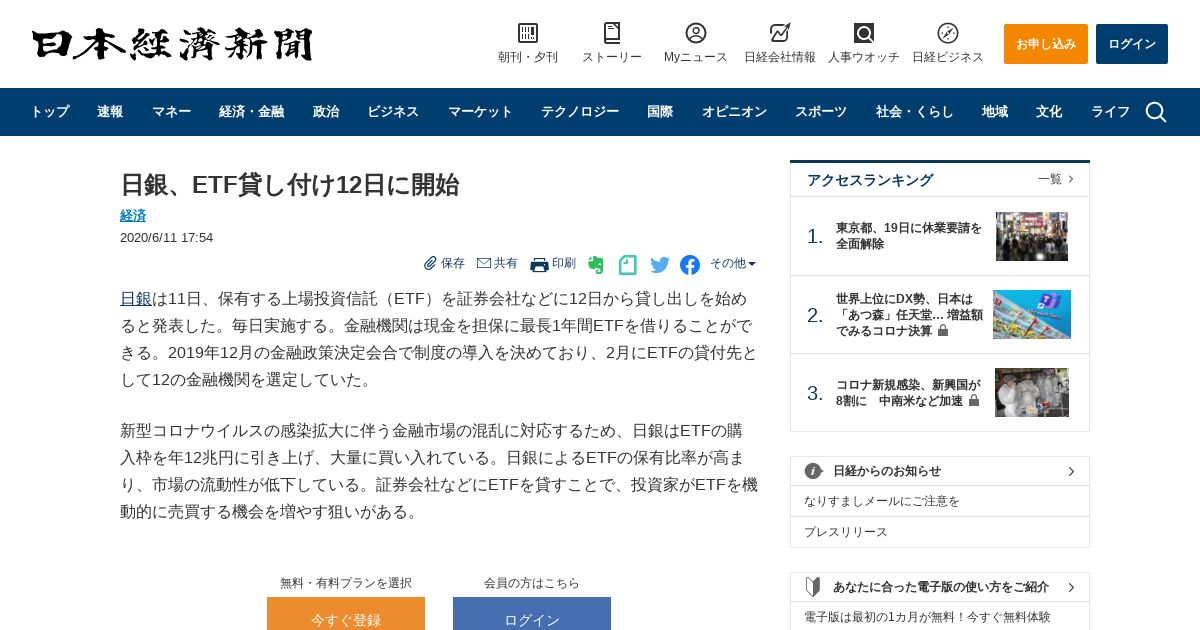Open the 地域 section
This screenshot has width=1200, height=630.
[995, 112]
